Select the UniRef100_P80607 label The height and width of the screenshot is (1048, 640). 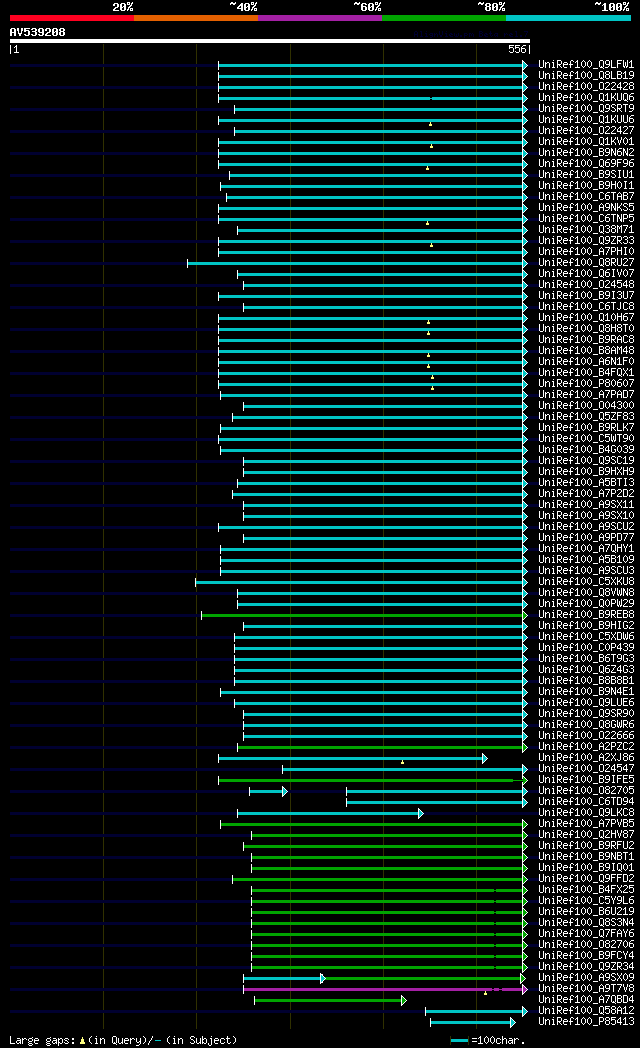pos(586,384)
